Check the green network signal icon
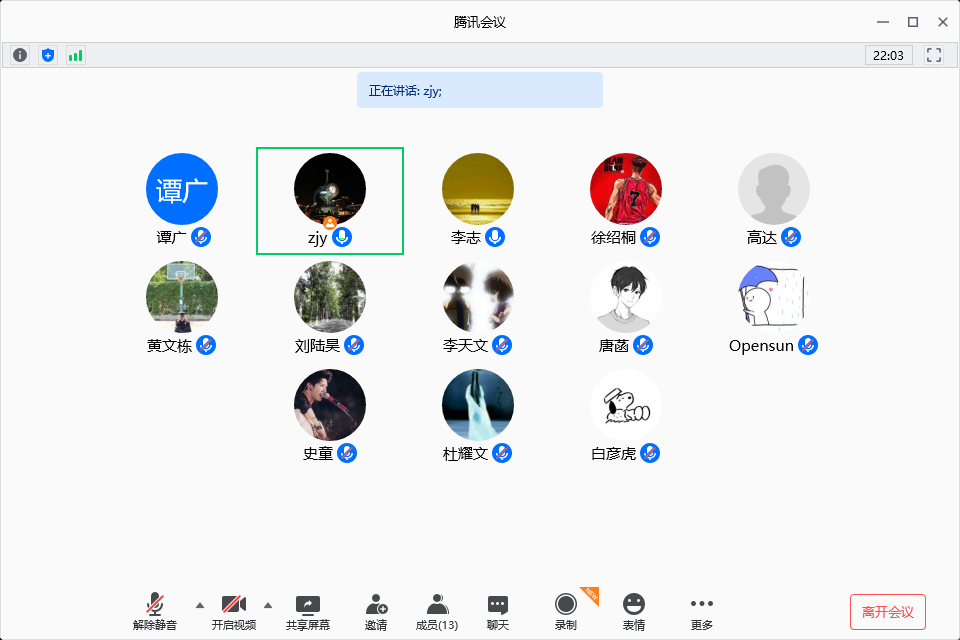 coord(76,55)
